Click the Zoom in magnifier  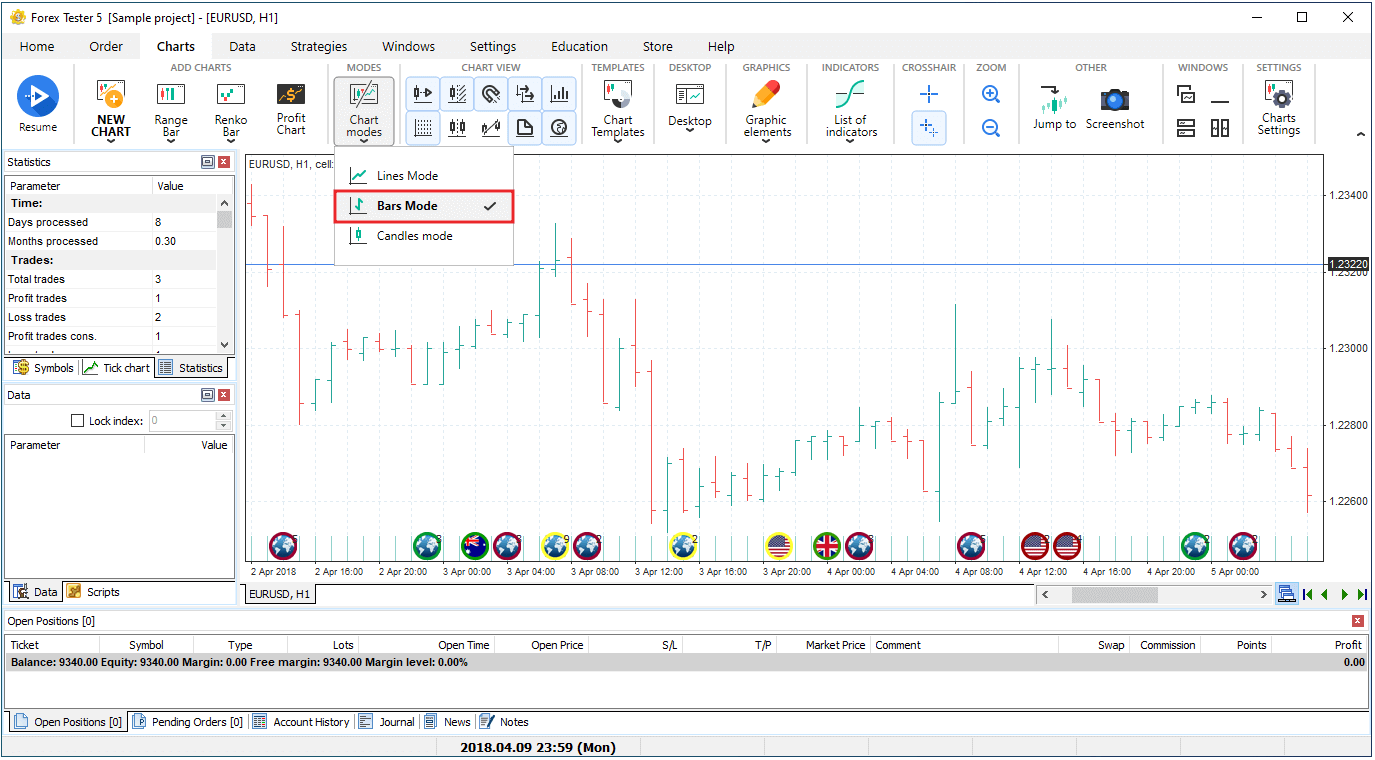pos(991,95)
